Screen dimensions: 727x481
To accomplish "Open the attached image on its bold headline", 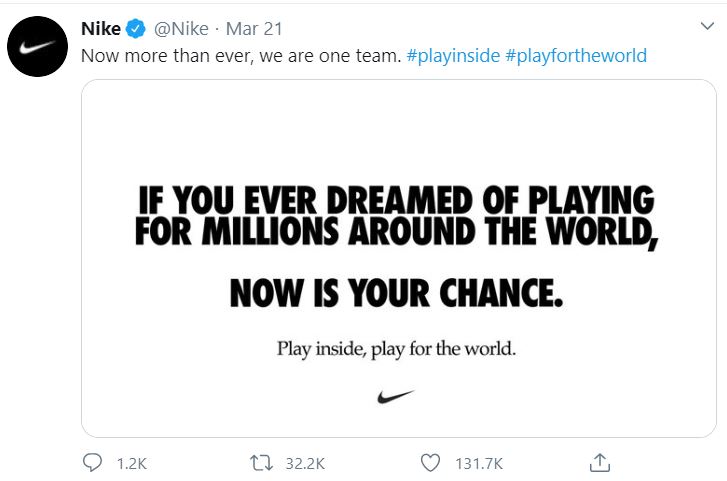I will [x=396, y=216].
